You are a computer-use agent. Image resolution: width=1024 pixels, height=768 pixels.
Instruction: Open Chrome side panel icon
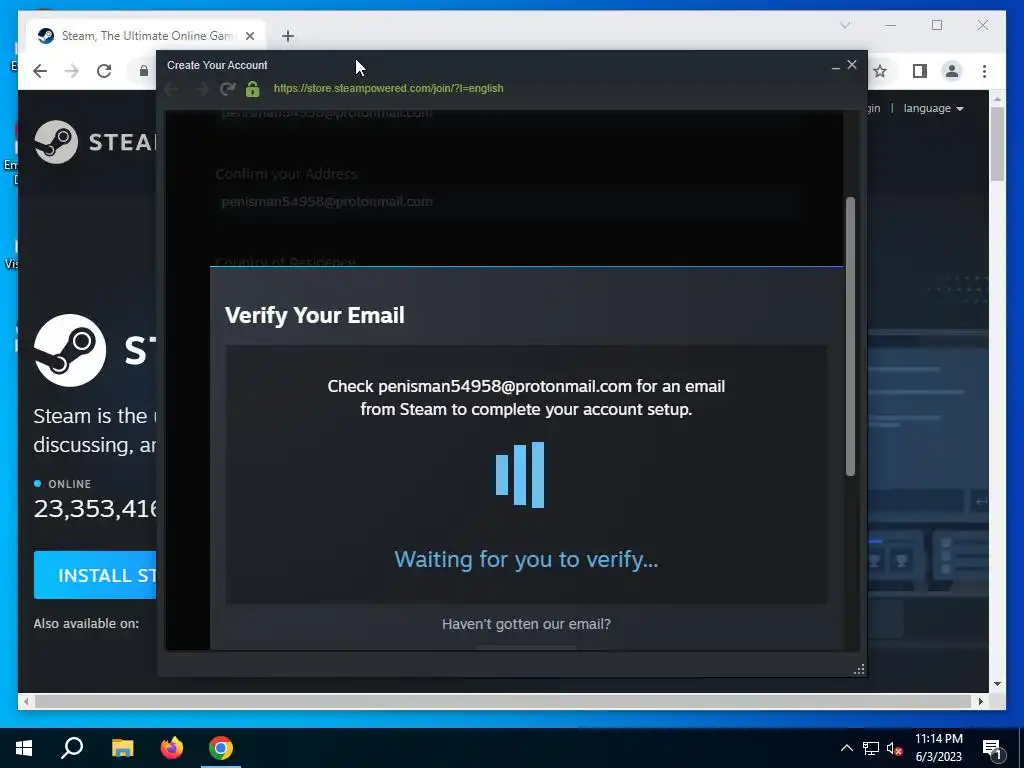(x=920, y=71)
